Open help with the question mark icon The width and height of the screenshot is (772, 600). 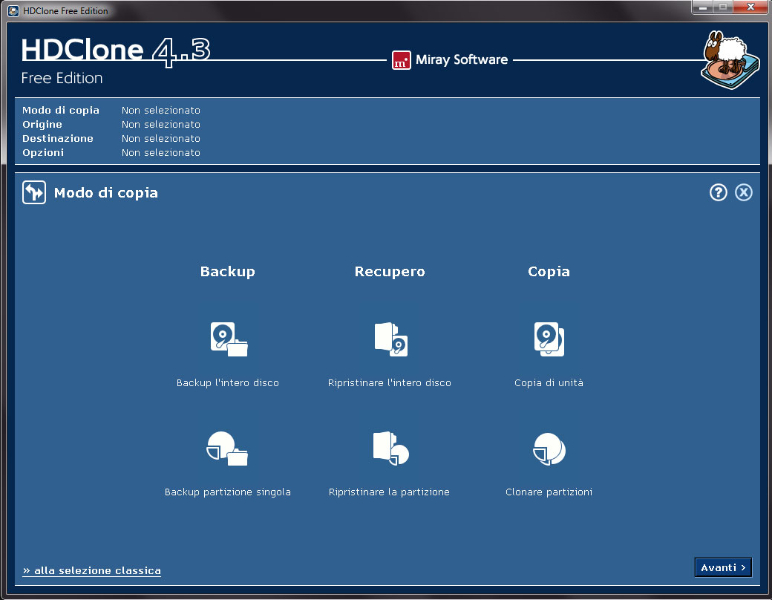click(x=718, y=193)
